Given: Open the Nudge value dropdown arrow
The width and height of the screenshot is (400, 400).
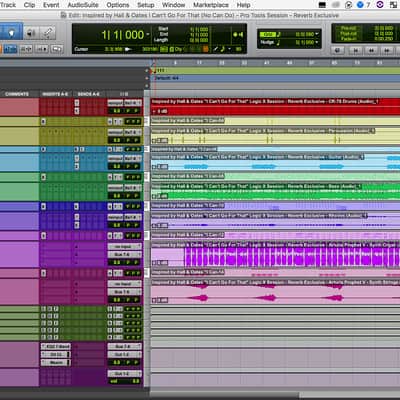Looking at the screenshot, I should (317, 42).
